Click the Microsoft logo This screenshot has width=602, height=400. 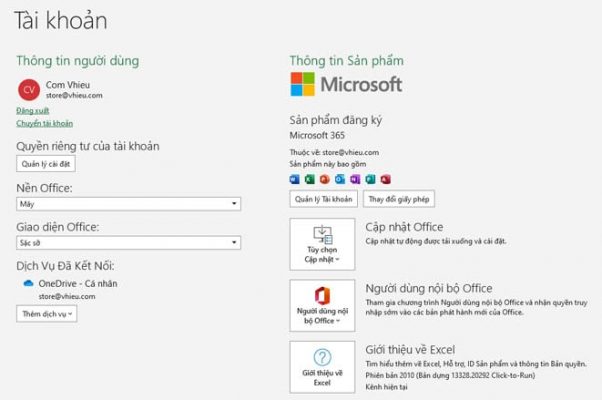coord(346,84)
